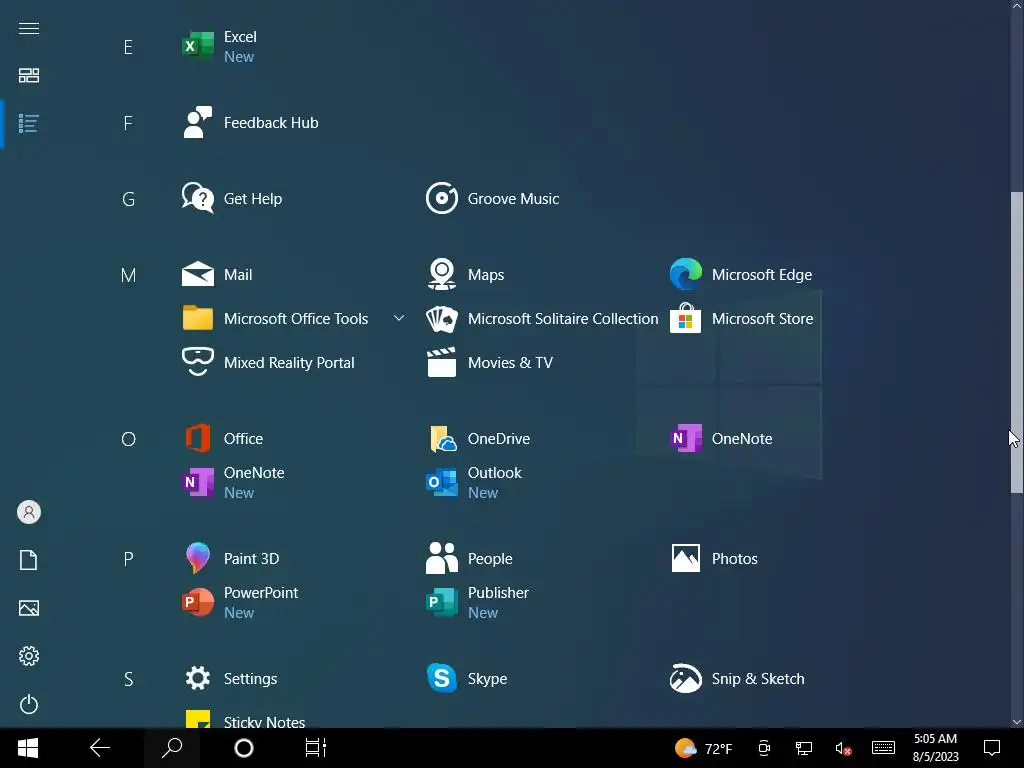Open the Paint 3D app

(x=231, y=559)
